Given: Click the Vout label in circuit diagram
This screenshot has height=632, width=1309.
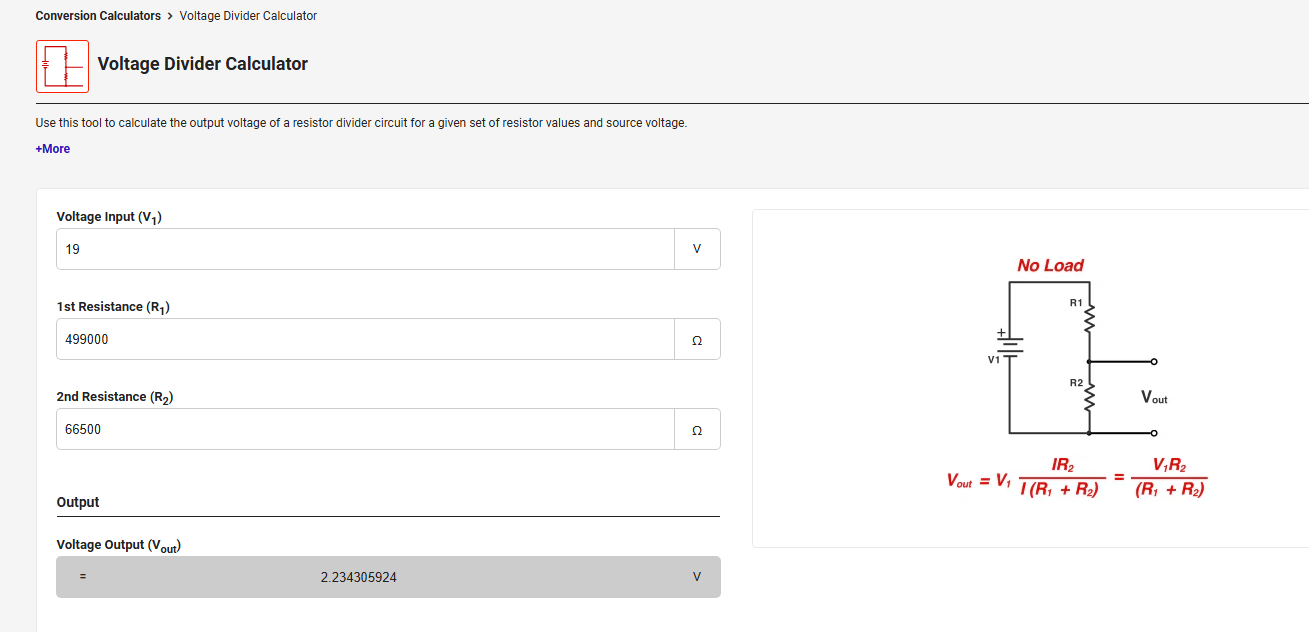Looking at the screenshot, I should click(1153, 398).
